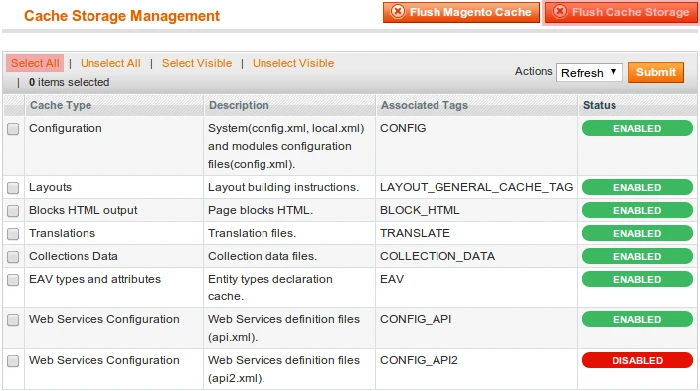Click ENABLED status badge for Configuration
The height and width of the screenshot is (391, 700).
click(x=637, y=129)
